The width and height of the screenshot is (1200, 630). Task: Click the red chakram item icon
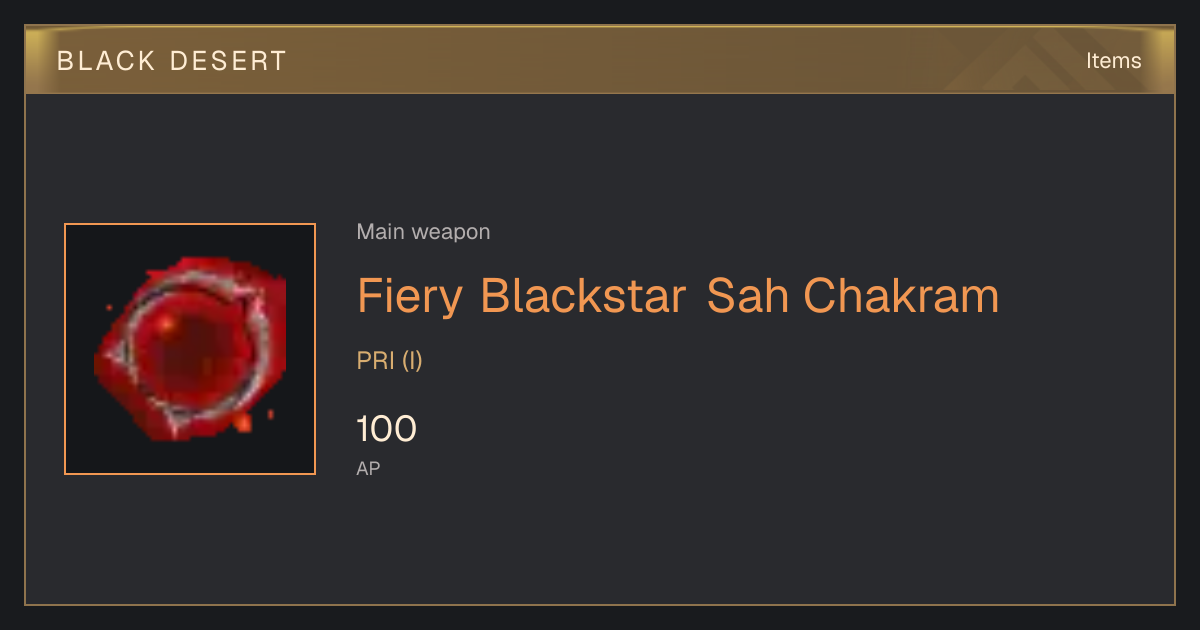190,349
